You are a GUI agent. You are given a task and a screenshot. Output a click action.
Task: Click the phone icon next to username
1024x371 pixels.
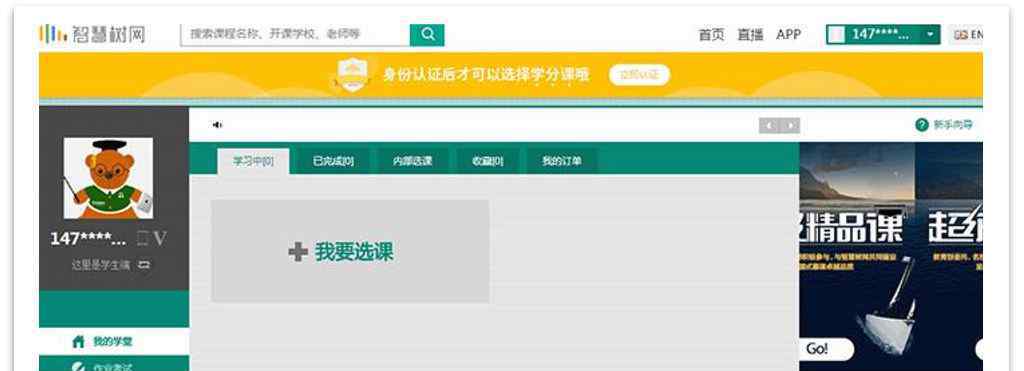pos(142,239)
